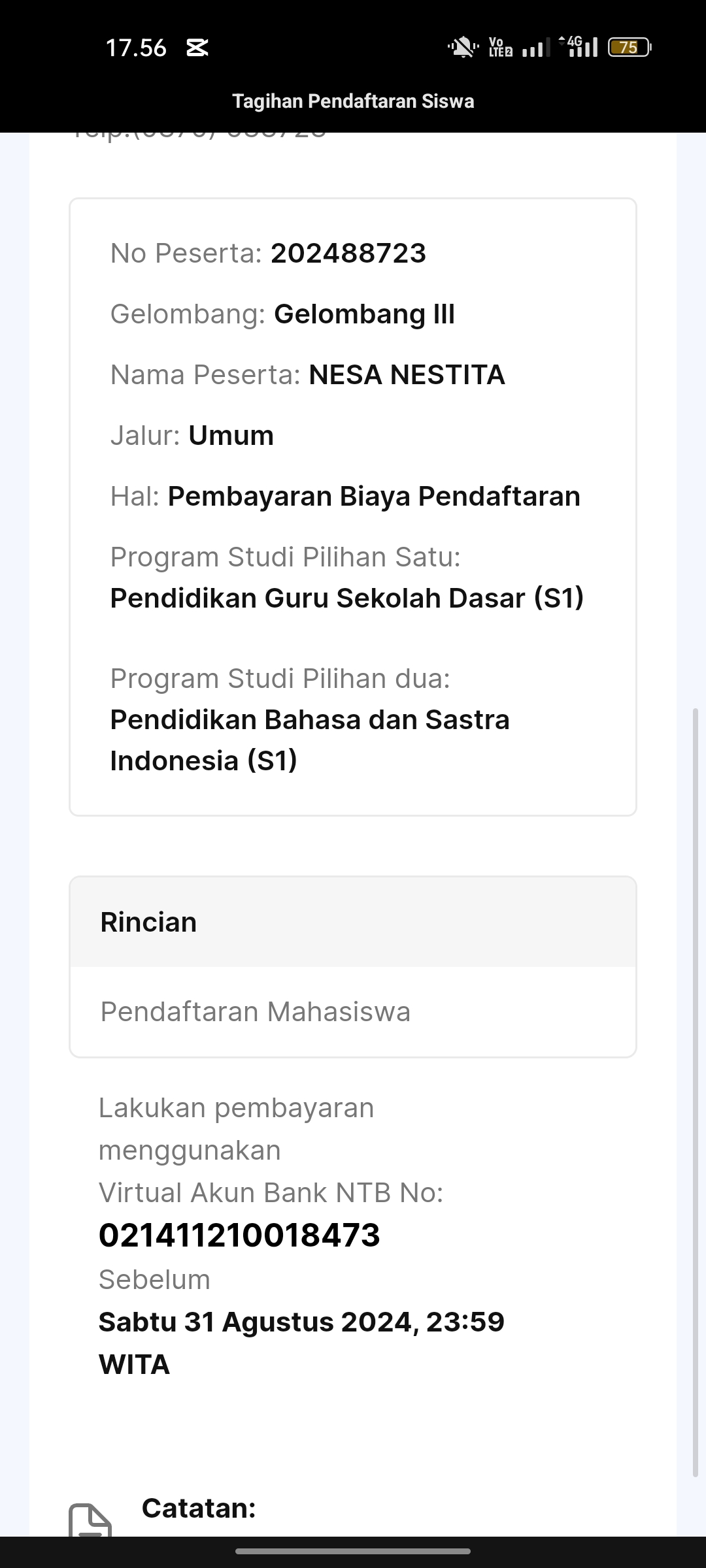Tap the Gelombang III value
Viewport: 706px width, 1568px height.
tap(364, 314)
